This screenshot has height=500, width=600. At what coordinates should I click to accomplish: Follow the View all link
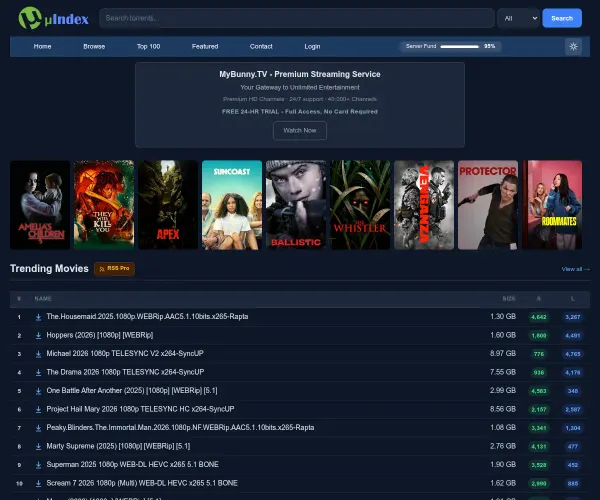(x=575, y=269)
